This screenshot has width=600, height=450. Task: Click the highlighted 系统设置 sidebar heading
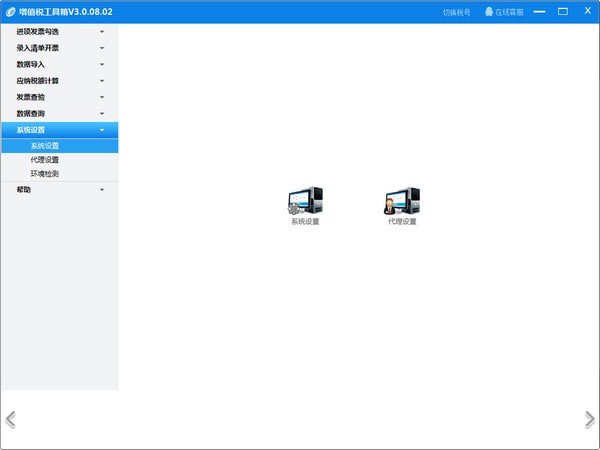pos(60,130)
